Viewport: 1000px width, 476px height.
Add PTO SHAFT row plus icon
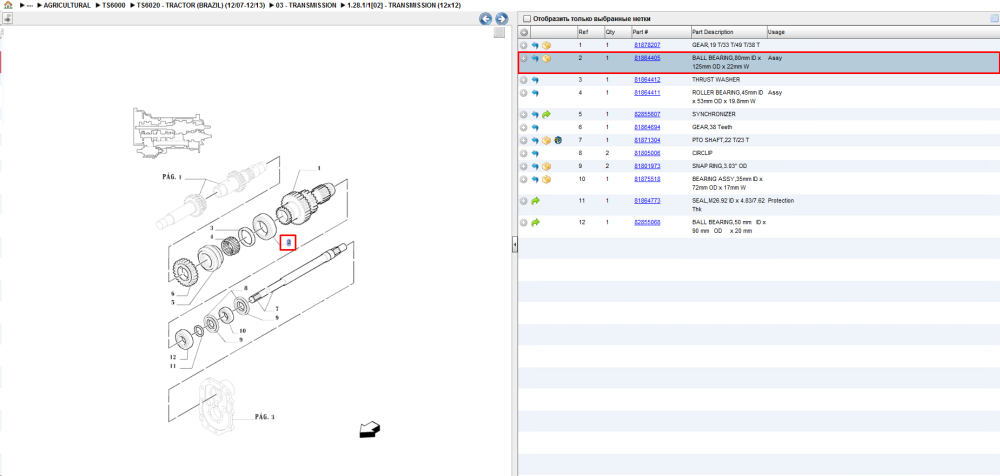coord(524,140)
